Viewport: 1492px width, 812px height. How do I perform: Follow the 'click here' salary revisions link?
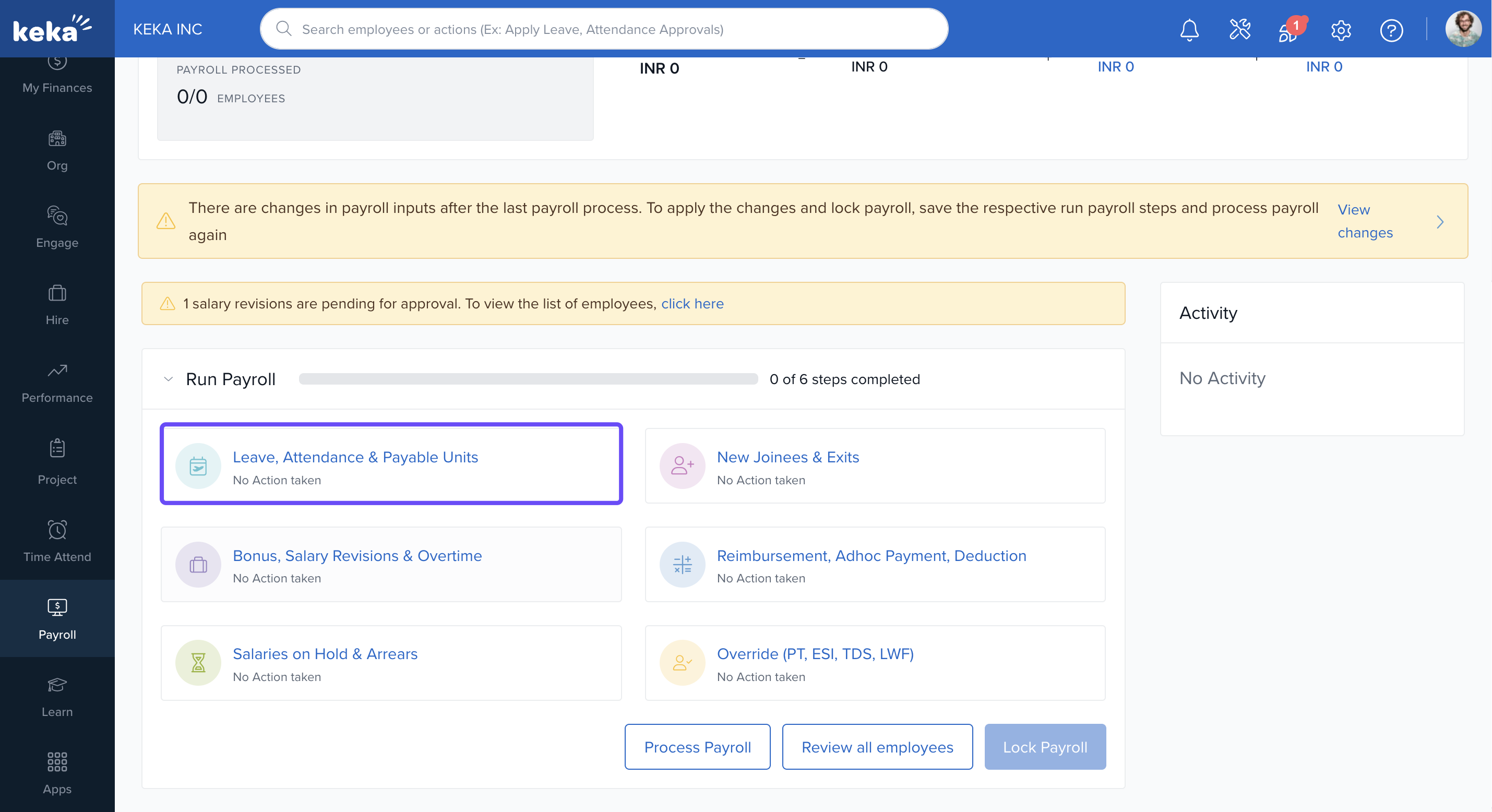(x=692, y=304)
